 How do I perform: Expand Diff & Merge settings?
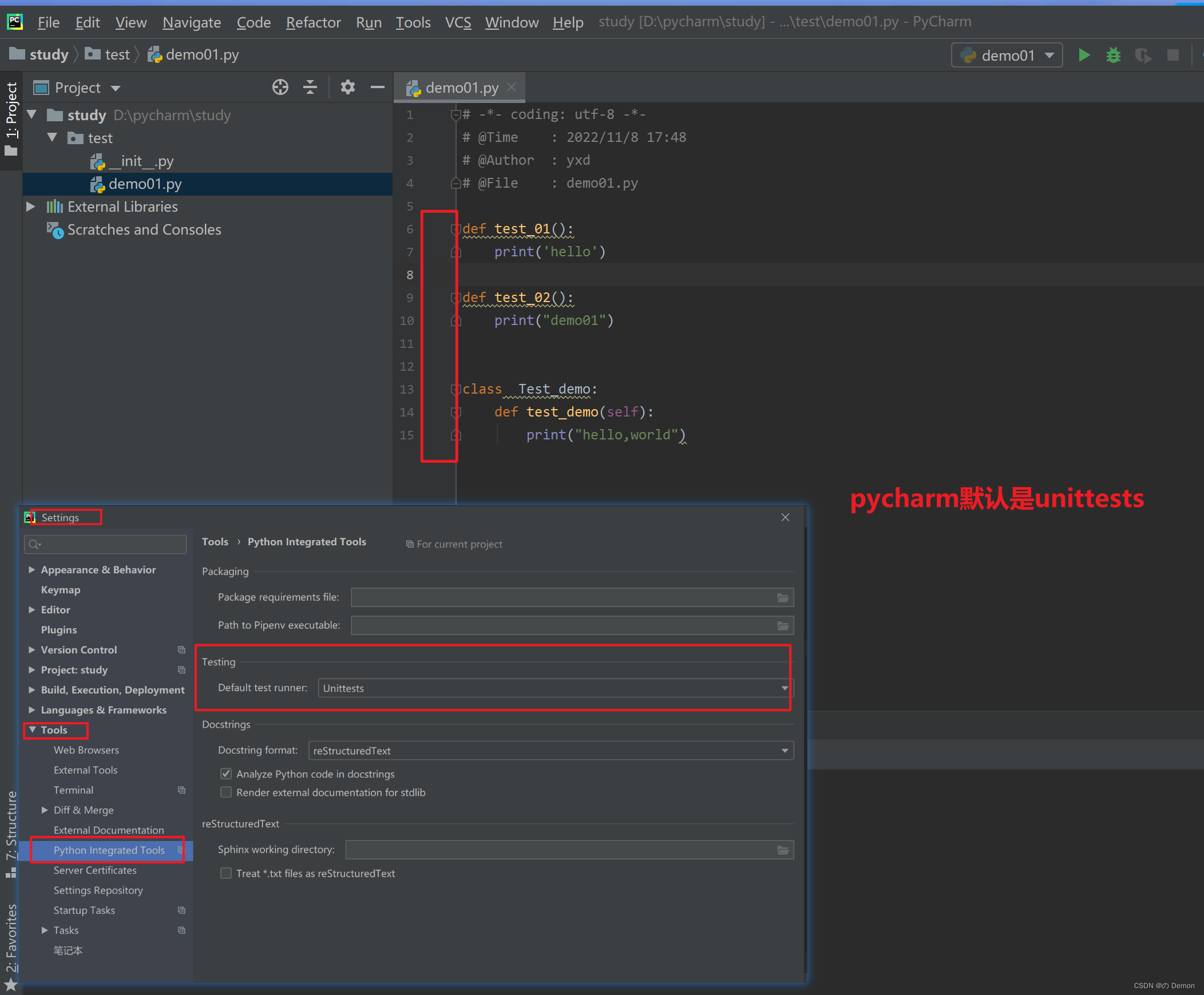click(45, 810)
